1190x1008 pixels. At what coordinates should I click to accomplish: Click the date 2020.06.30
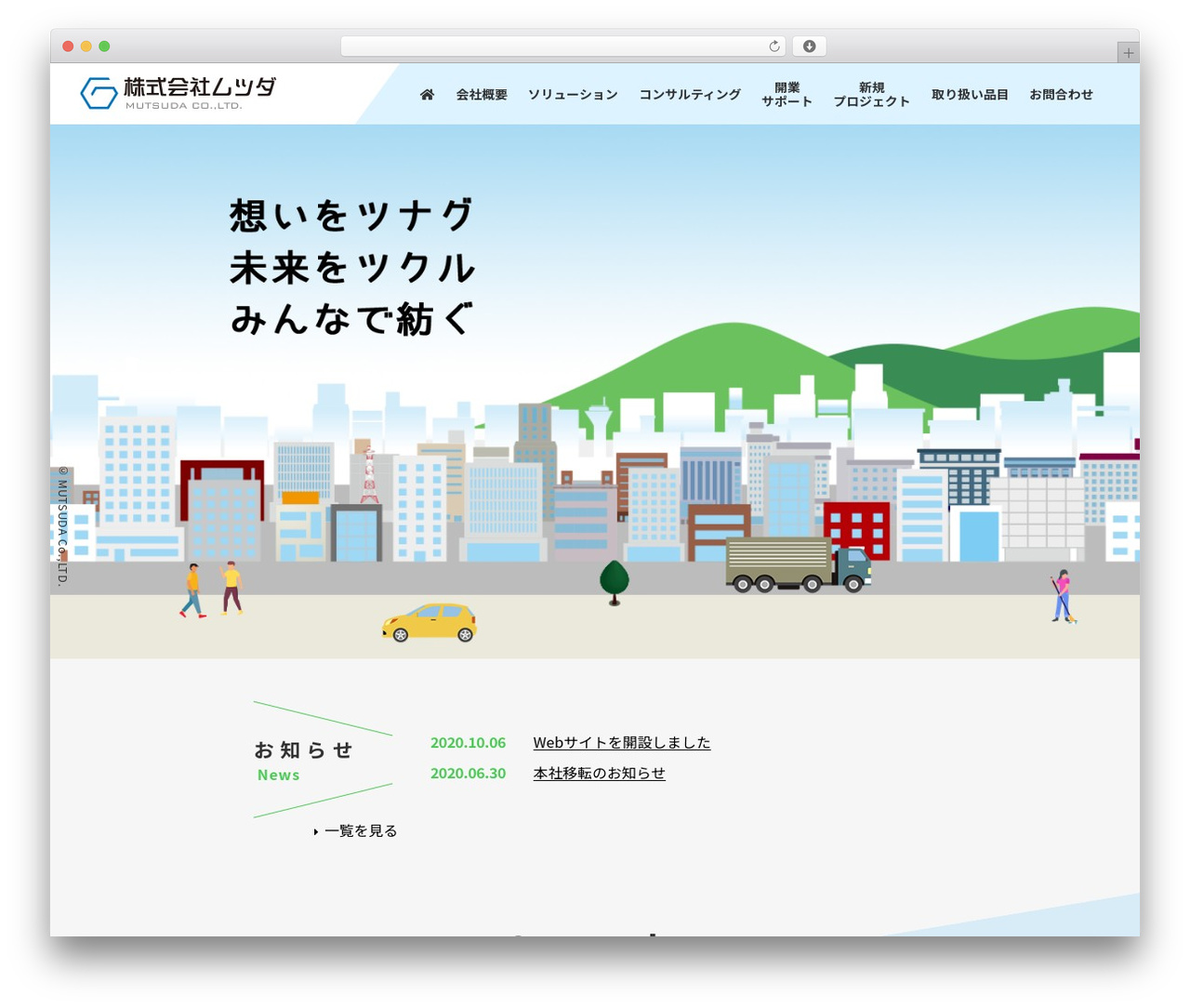[x=468, y=774]
